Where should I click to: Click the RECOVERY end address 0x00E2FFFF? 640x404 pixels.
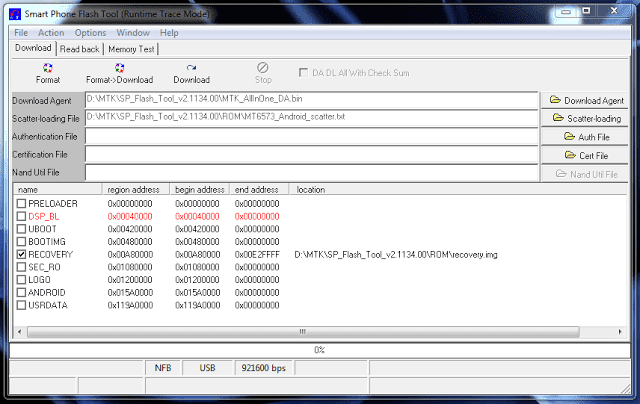257,255
